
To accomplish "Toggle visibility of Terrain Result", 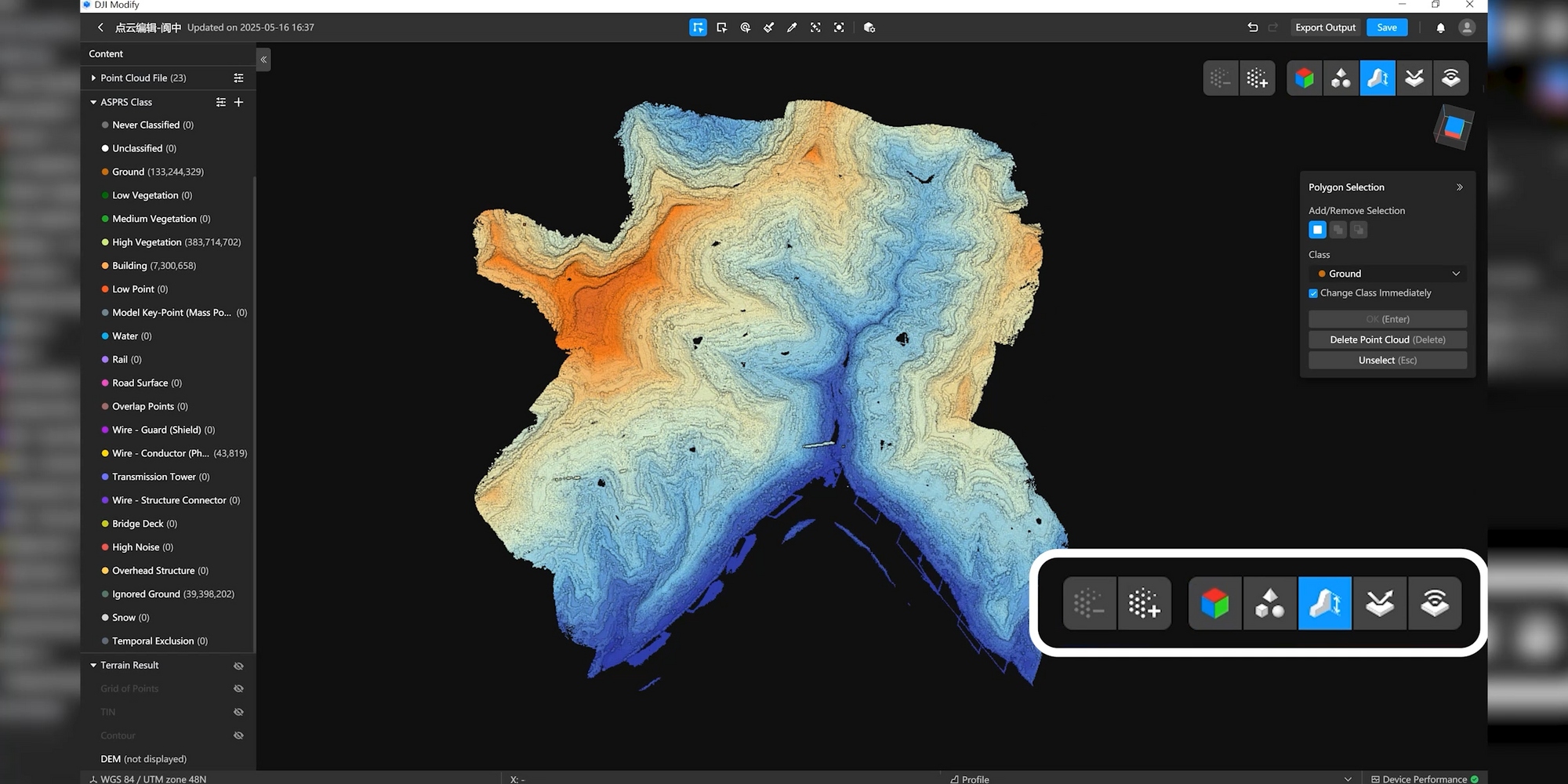I will tap(239, 666).
